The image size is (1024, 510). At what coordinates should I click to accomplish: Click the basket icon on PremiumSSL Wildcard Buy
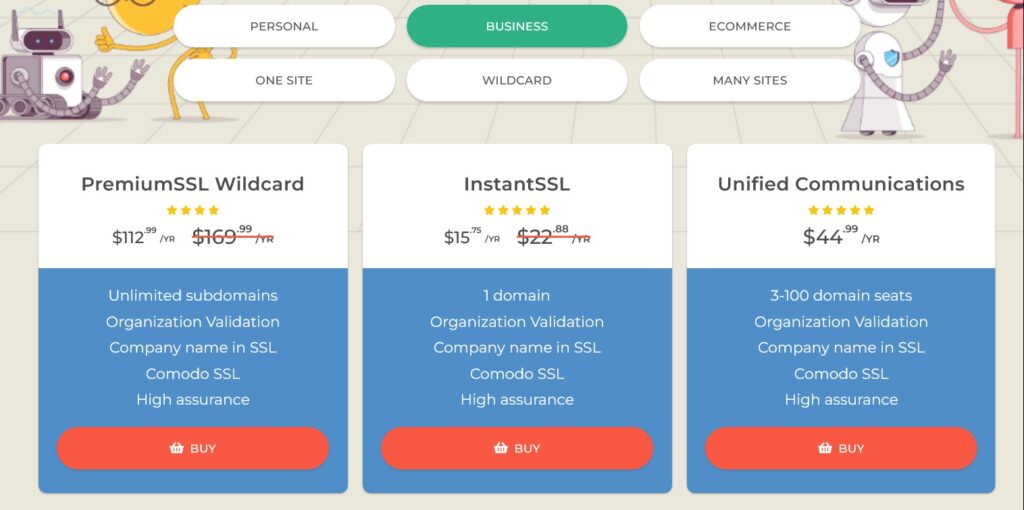(x=176, y=448)
